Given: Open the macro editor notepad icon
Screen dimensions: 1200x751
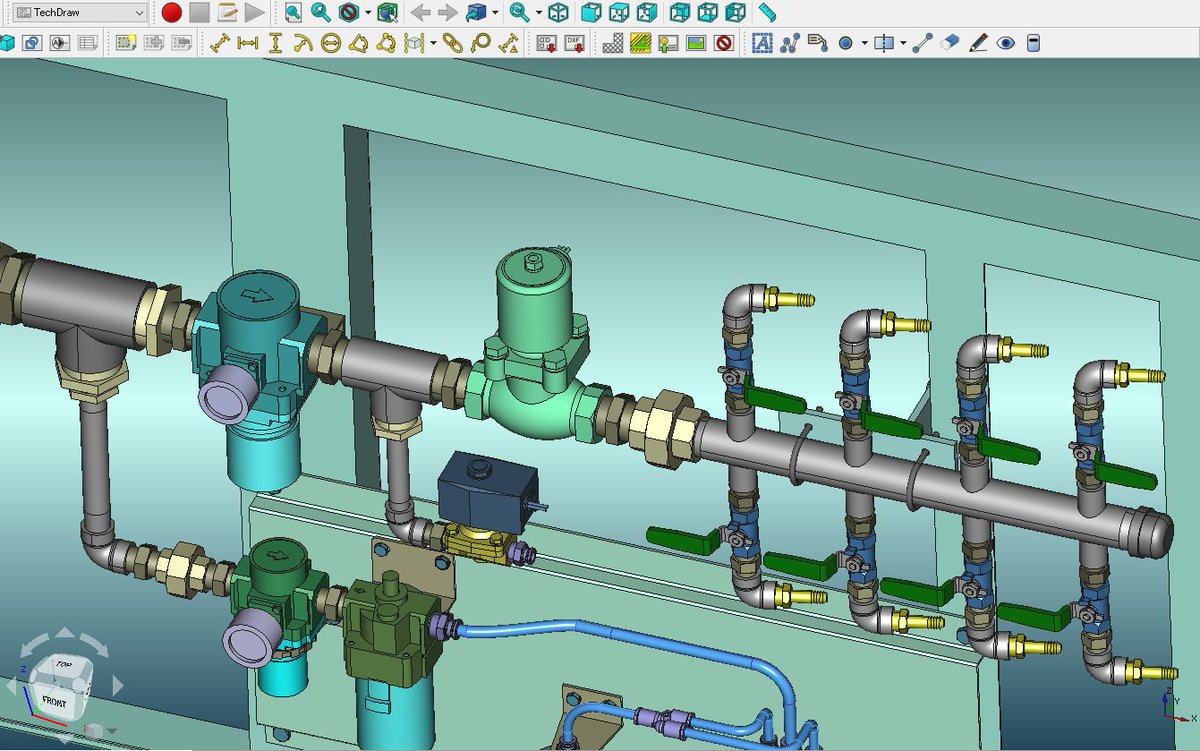Looking at the screenshot, I should click(227, 12).
